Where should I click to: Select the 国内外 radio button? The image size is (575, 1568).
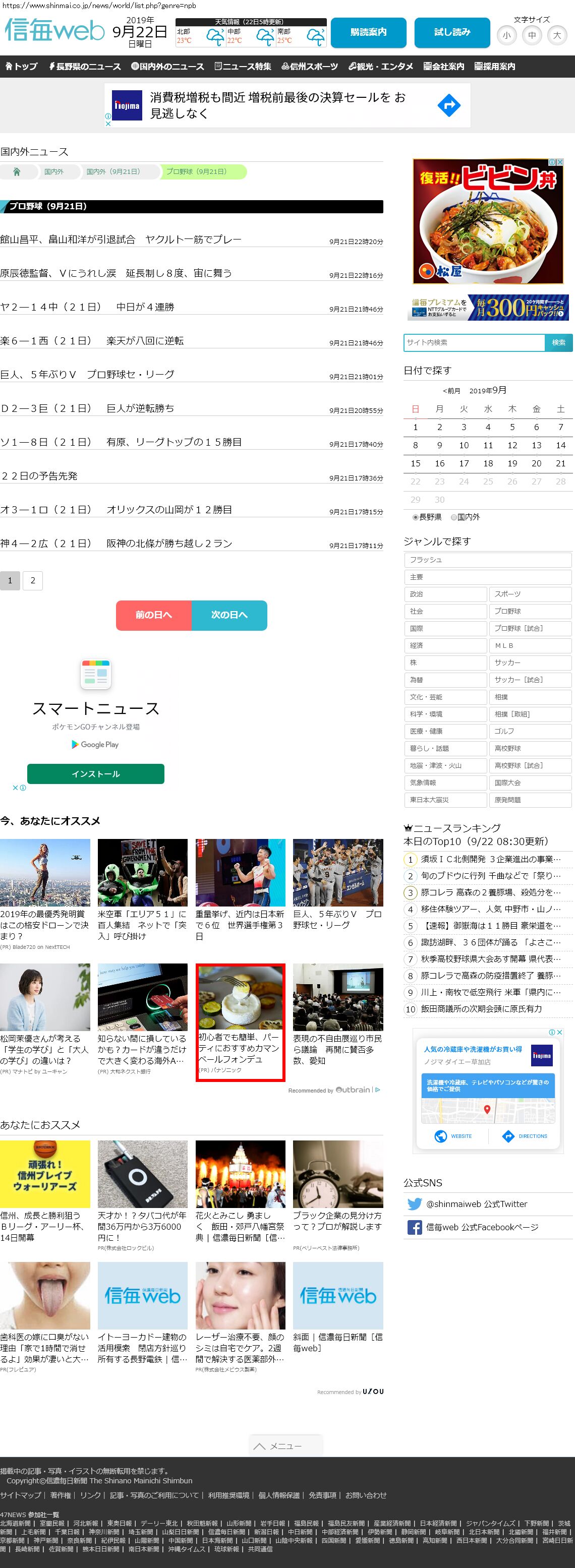(x=454, y=517)
